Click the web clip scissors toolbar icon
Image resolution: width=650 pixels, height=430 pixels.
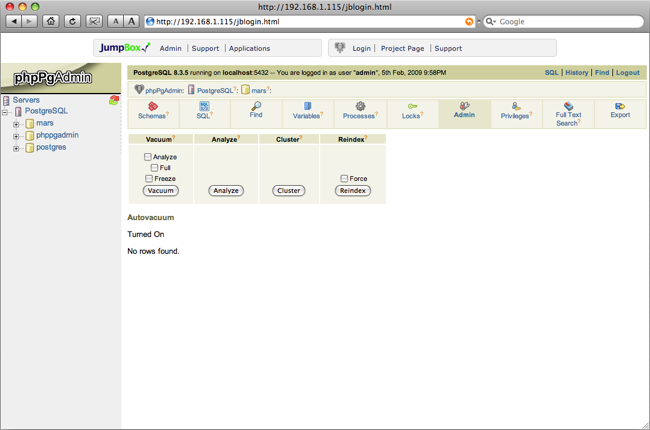94,21
